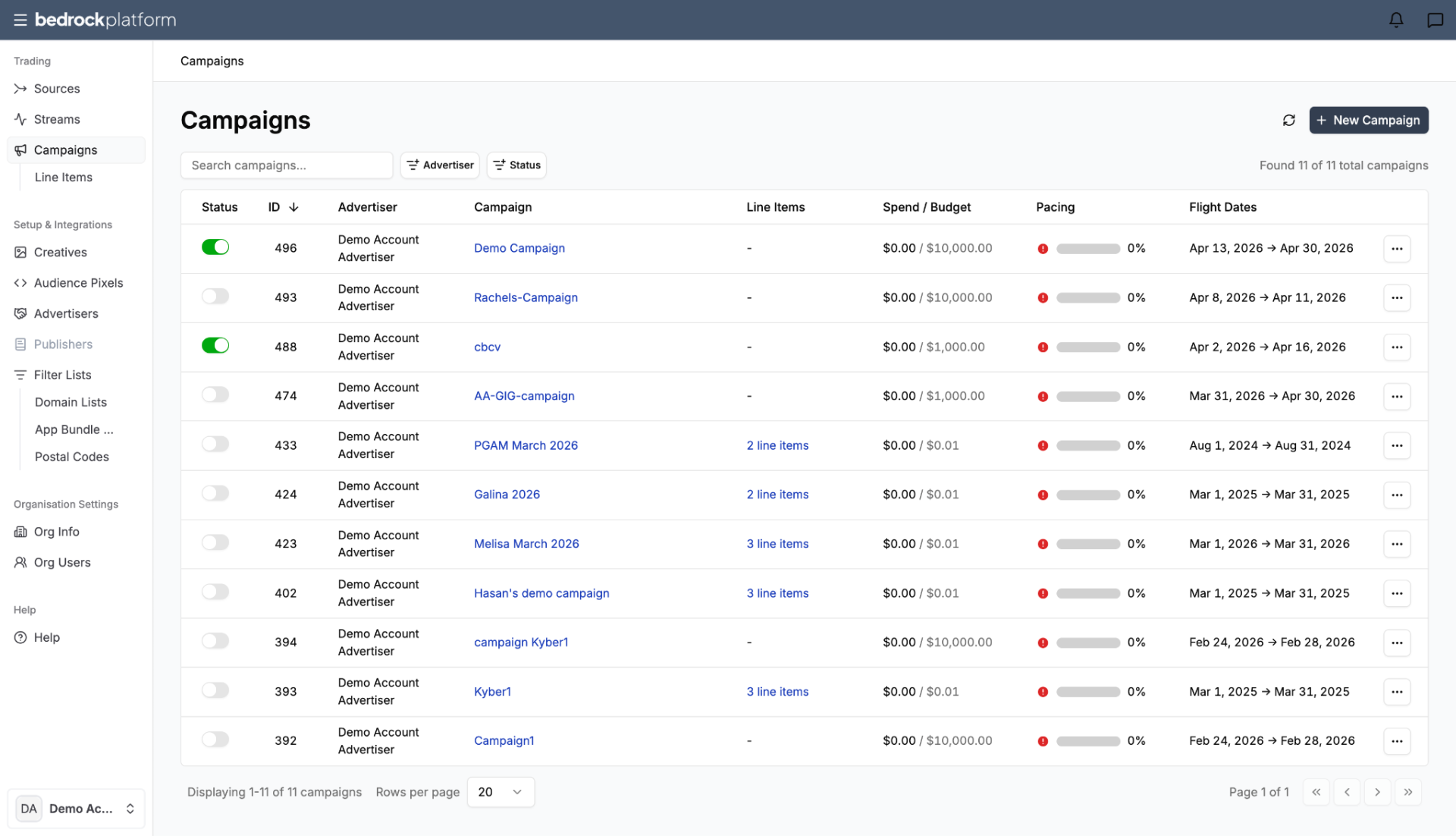Disable the Demo Campaign status toggle
1456x836 pixels.
click(215, 247)
